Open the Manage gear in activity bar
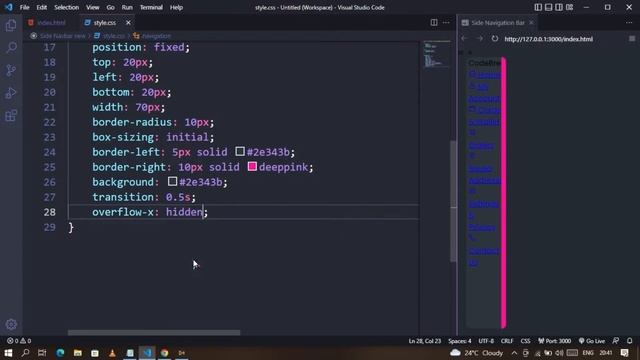 (11, 324)
